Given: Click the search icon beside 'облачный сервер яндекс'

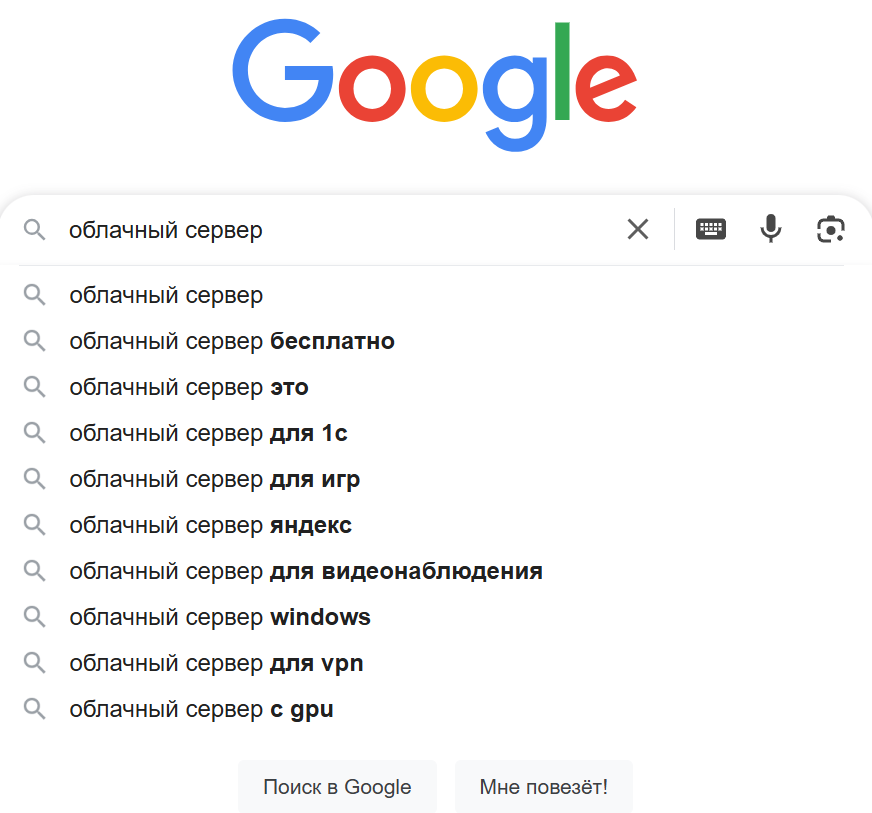Looking at the screenshot, I should click(x=35, y=525).
